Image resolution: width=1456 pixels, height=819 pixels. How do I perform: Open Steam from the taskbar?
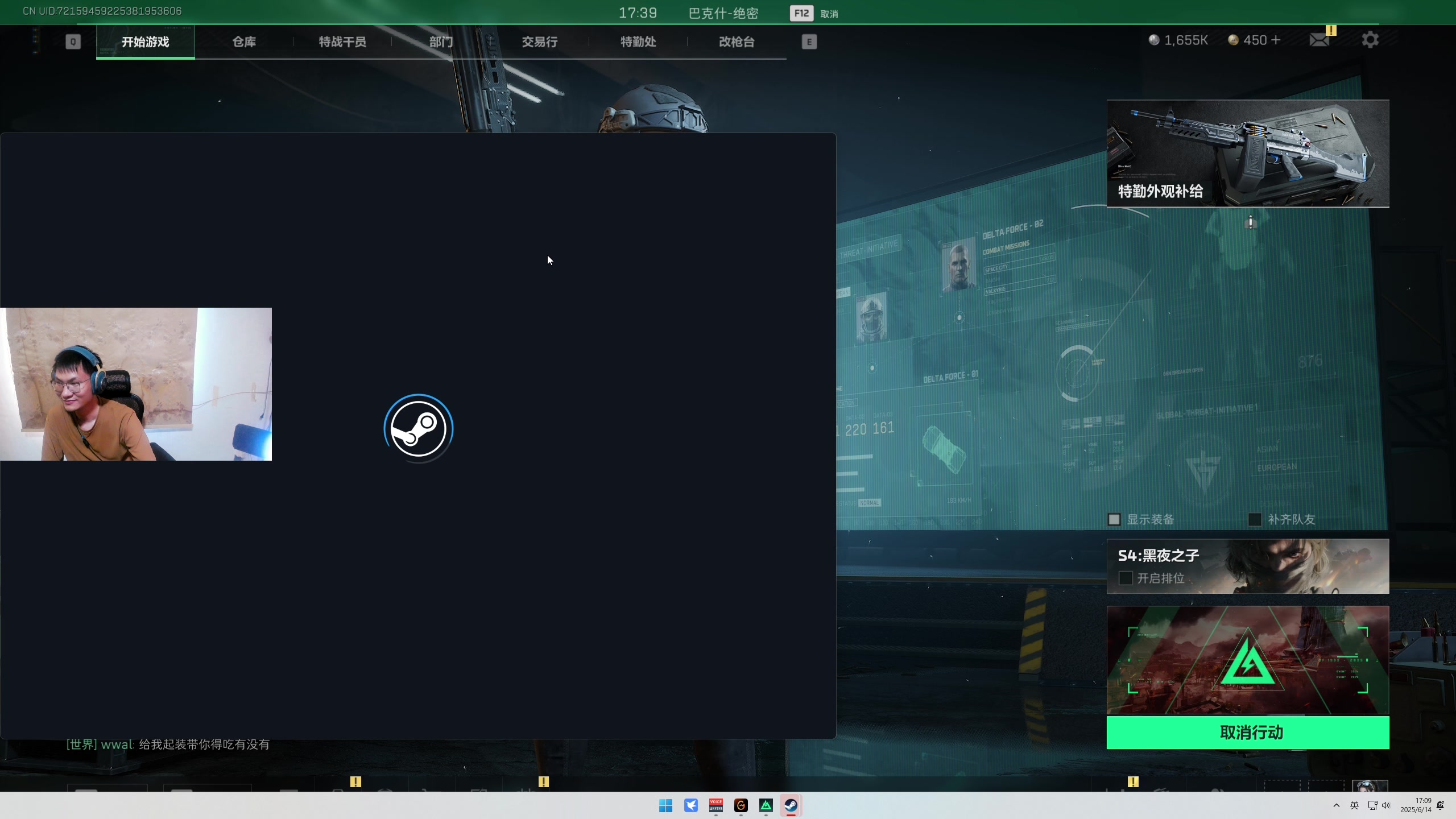(x=791, y=805)
